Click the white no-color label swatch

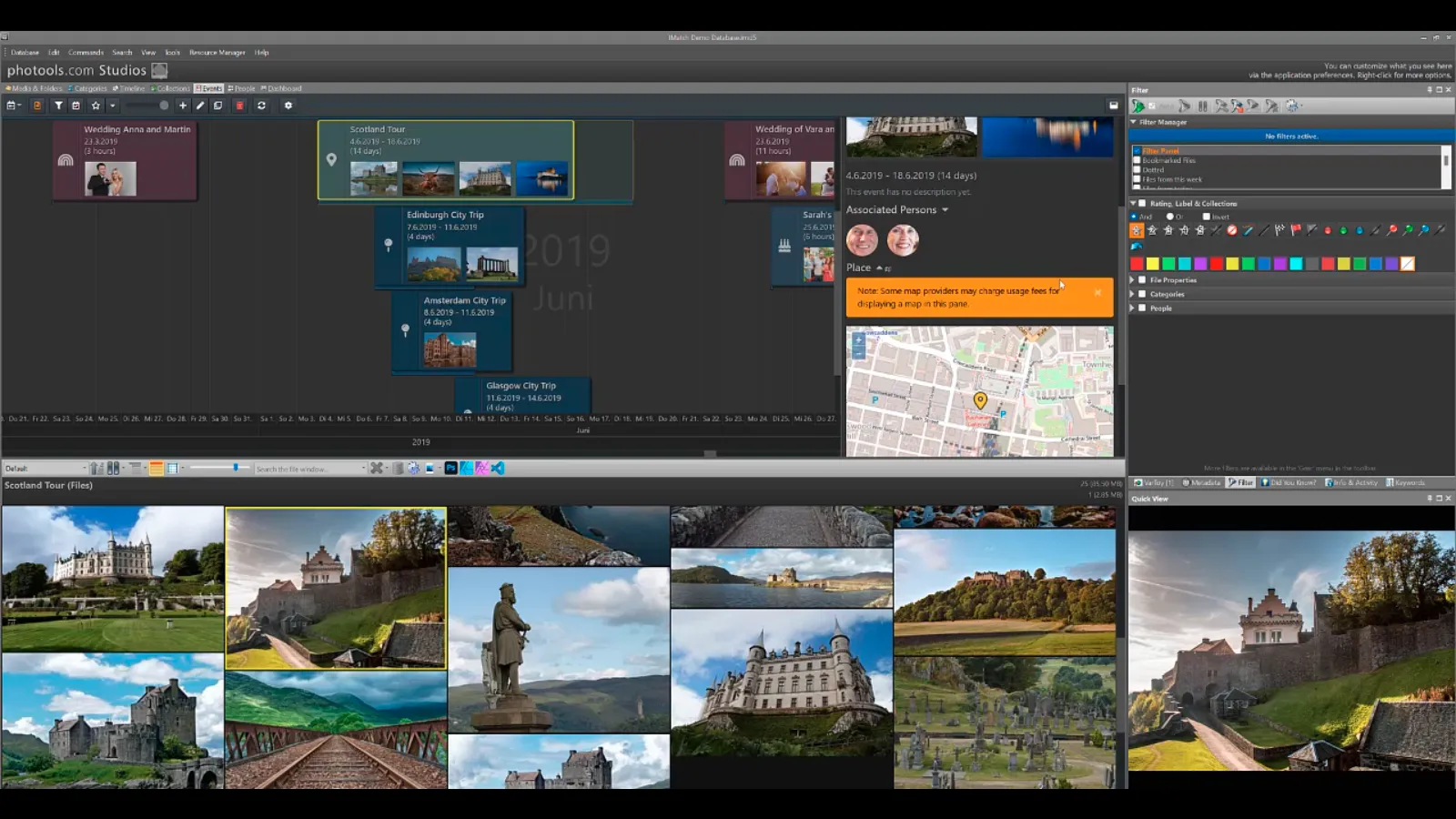coord(1408,264)
